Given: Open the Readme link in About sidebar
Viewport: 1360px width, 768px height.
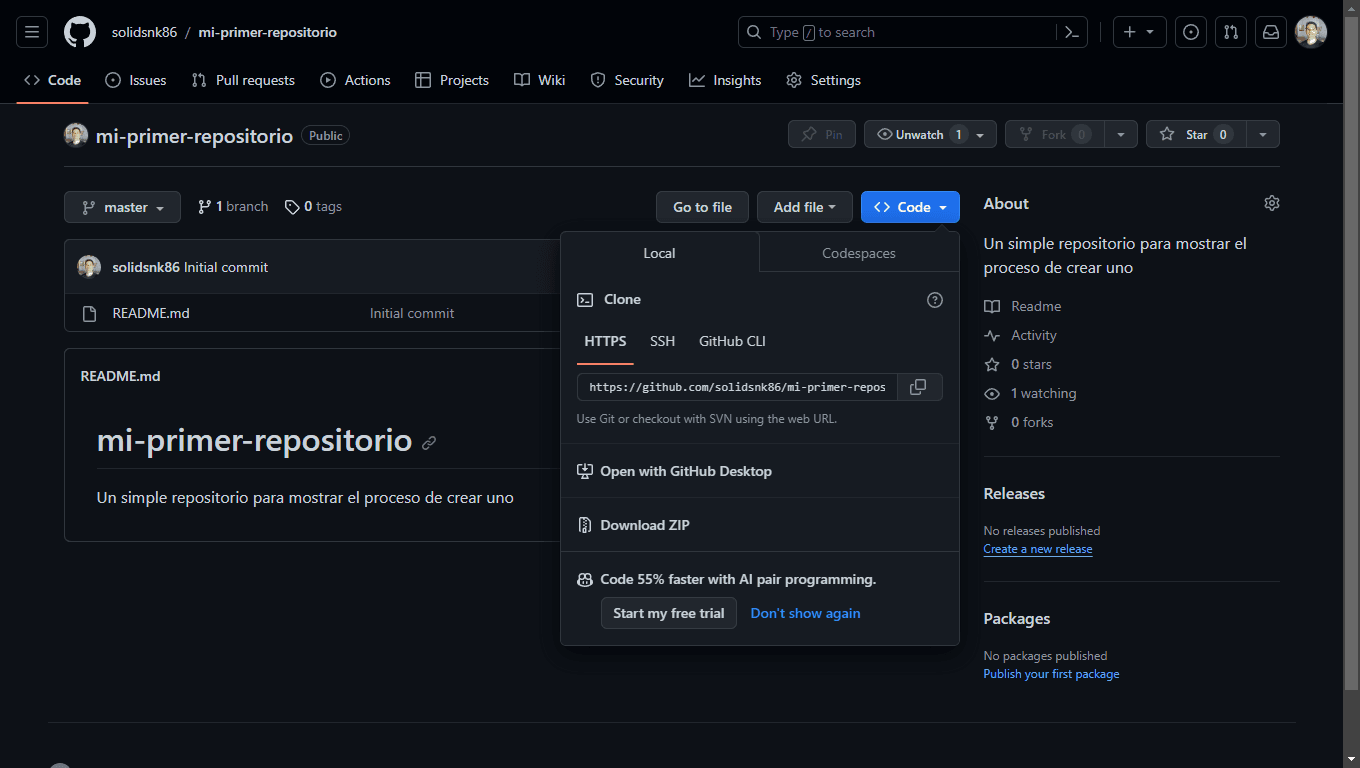Looking at the screenshot, I should click(x=1022, y=306).
